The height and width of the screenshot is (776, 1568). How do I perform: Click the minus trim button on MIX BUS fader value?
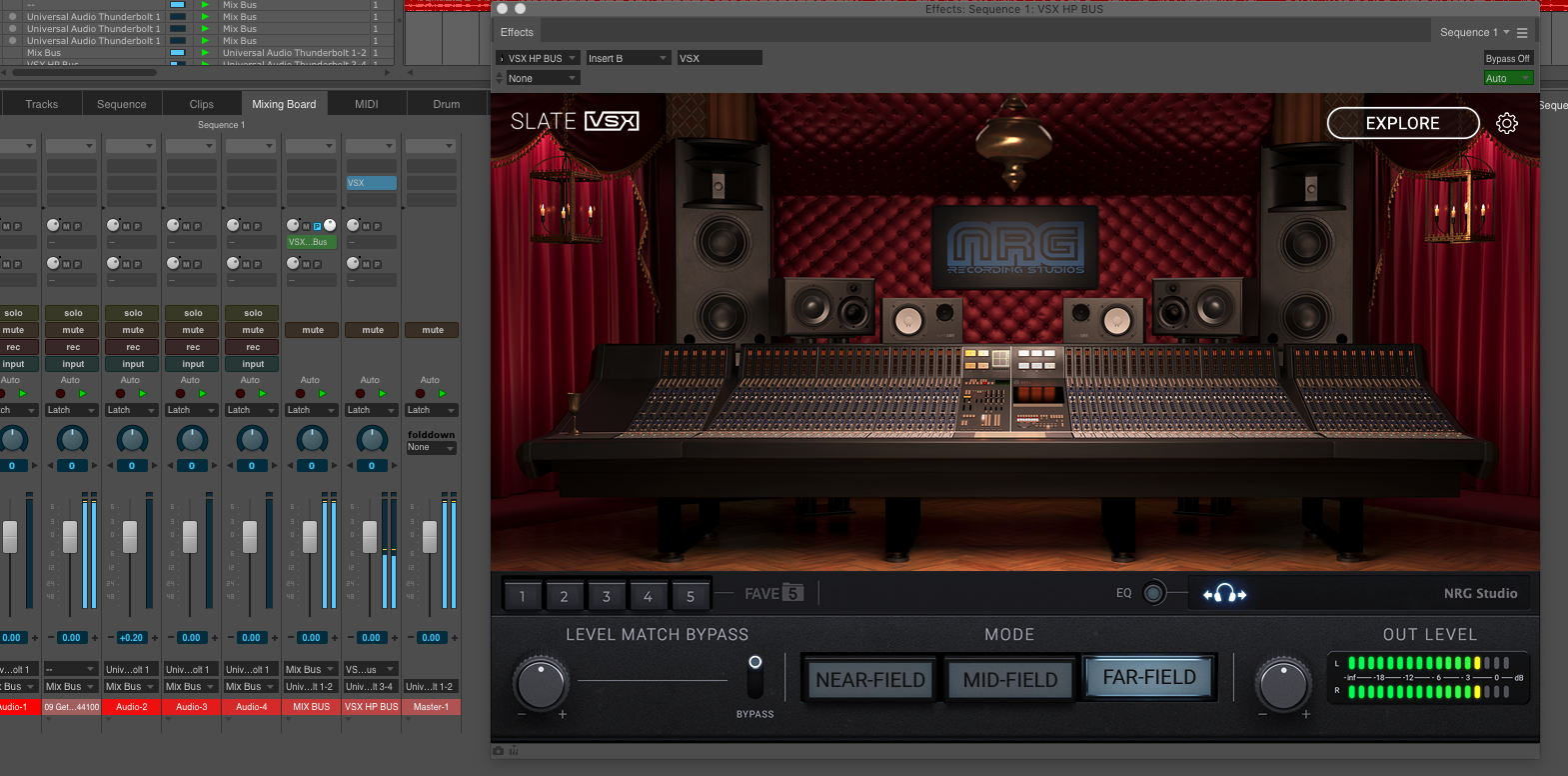tap(289, 638)
